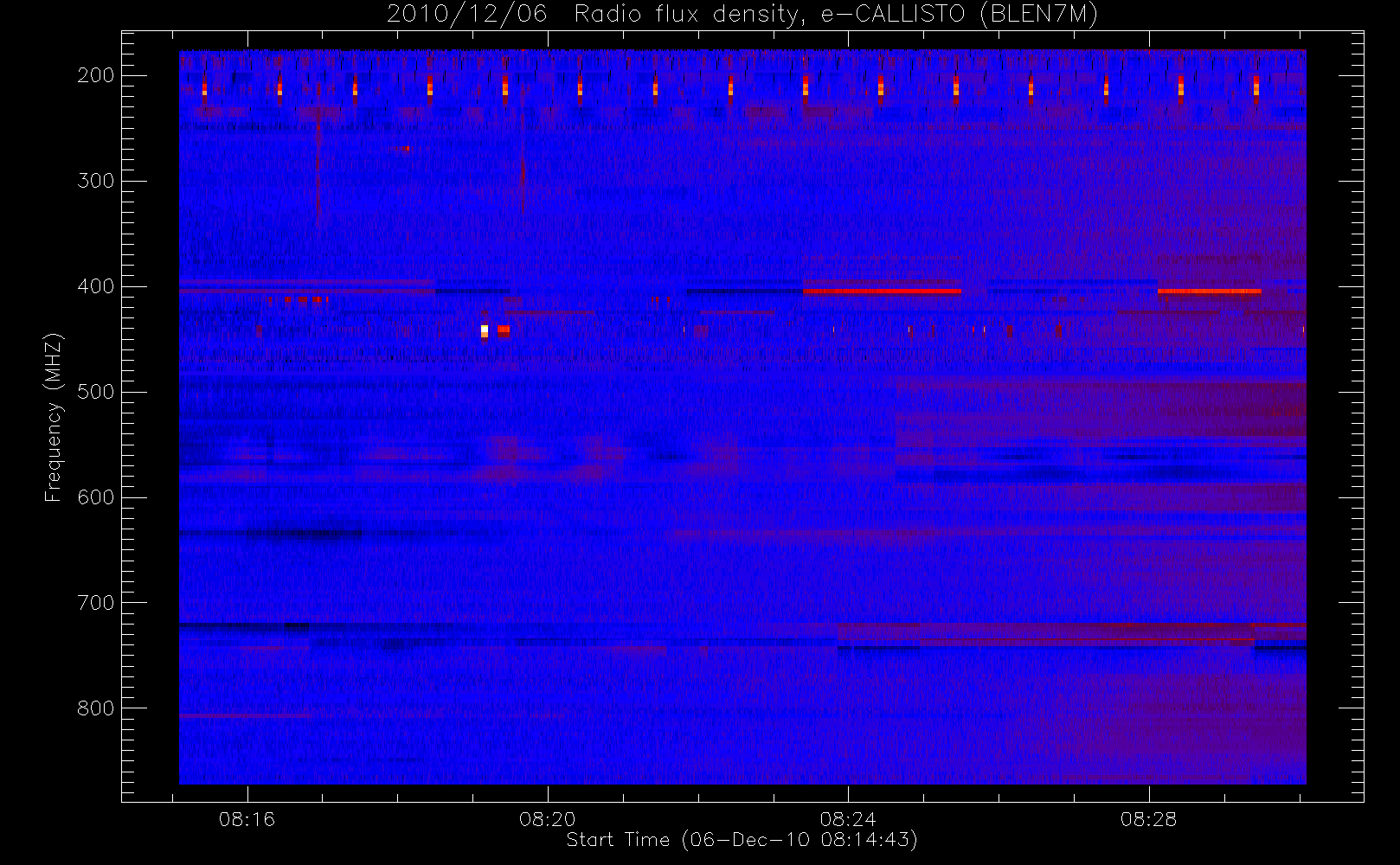Click the 700 frequency tick label

coord(96,603)
